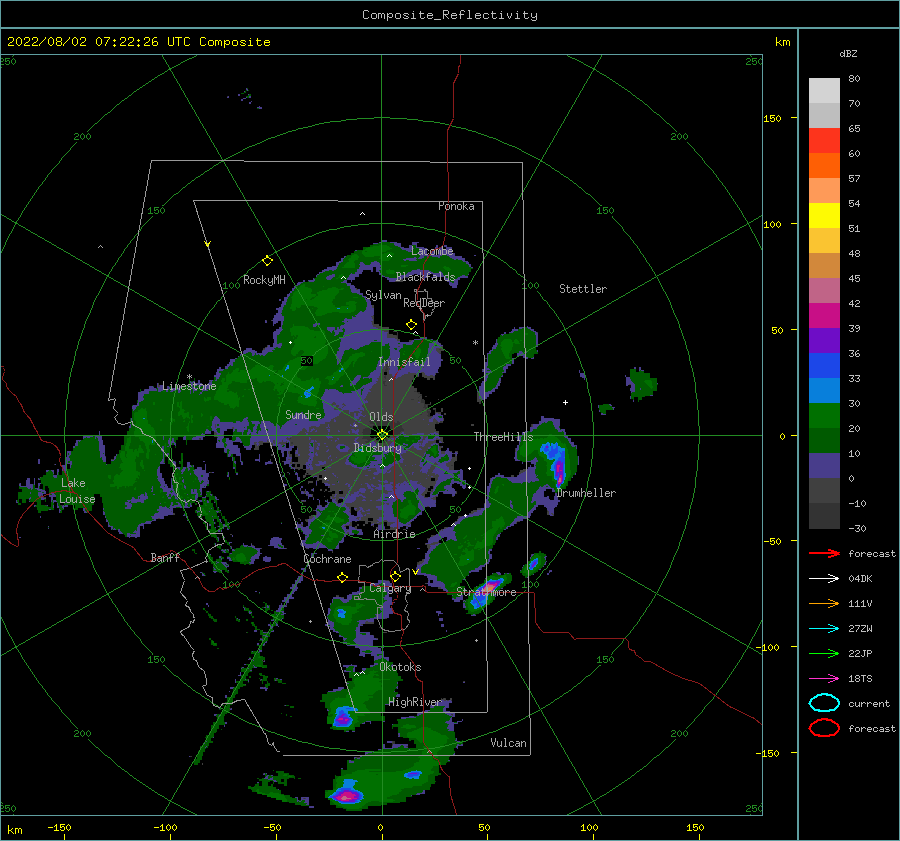Click the magenta storm core near Drumheller

pyautogui.click(x=560, y=471)
